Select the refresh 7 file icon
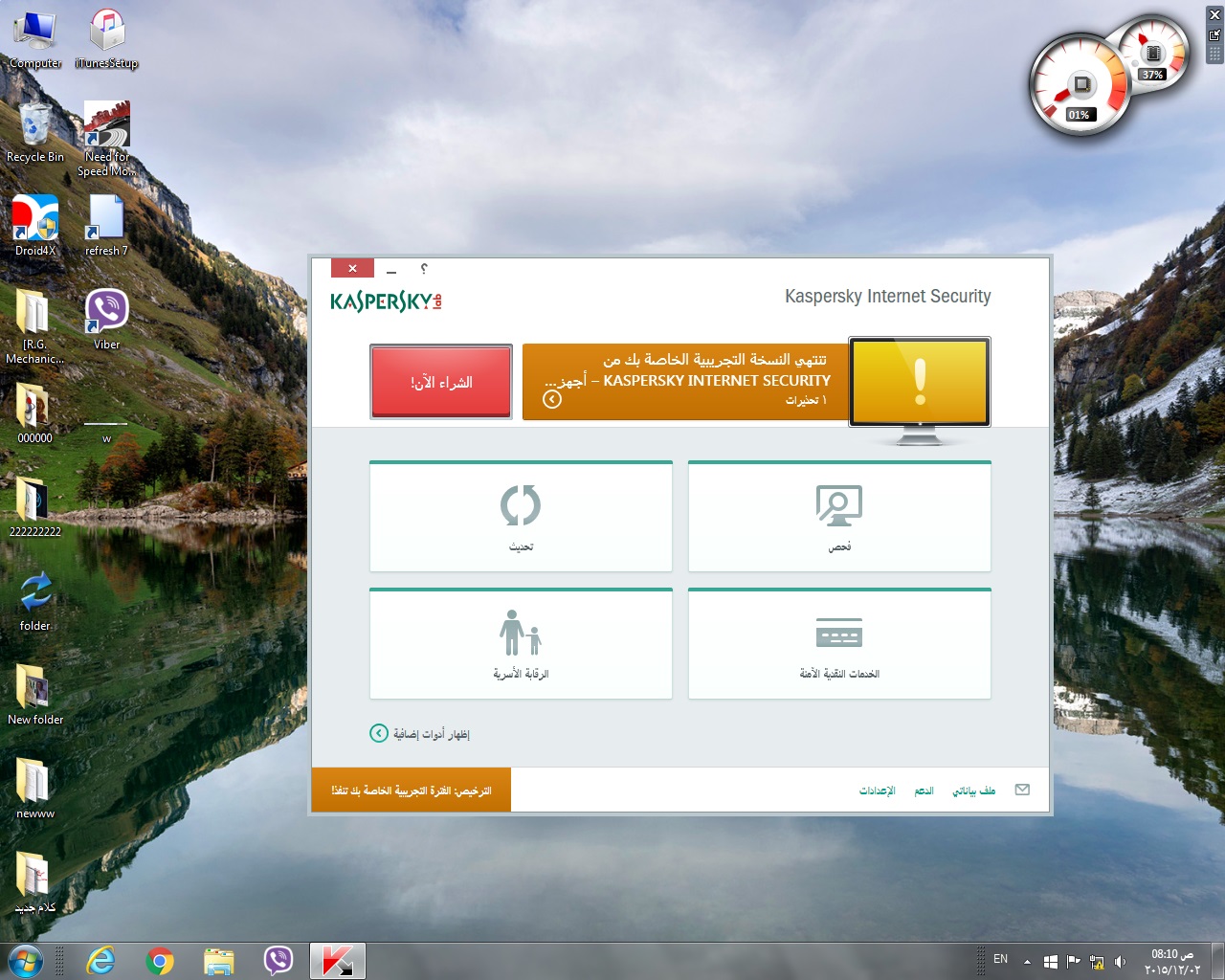Image resolution: width=1225 pixels, height=980 pixels. [x=106, y=226]
